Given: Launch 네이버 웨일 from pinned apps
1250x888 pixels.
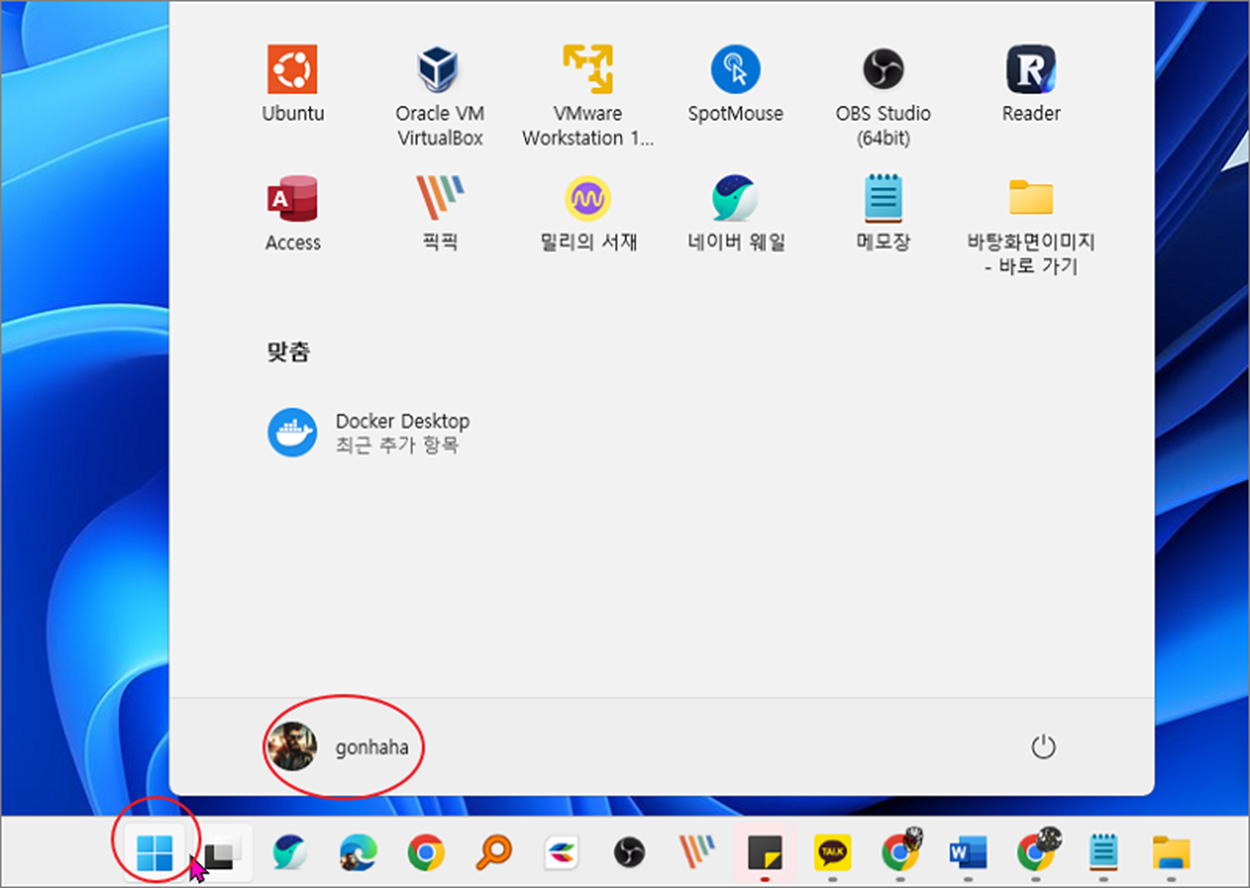Looking at the screenshot, I should point(735,213).
